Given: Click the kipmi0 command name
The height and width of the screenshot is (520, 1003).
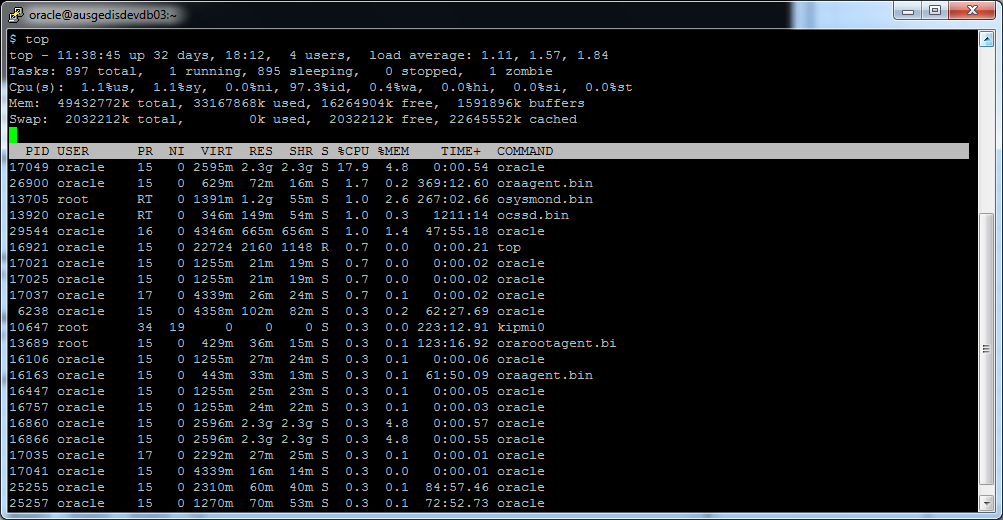Looking at the screenshot, I should click(521, 327).
